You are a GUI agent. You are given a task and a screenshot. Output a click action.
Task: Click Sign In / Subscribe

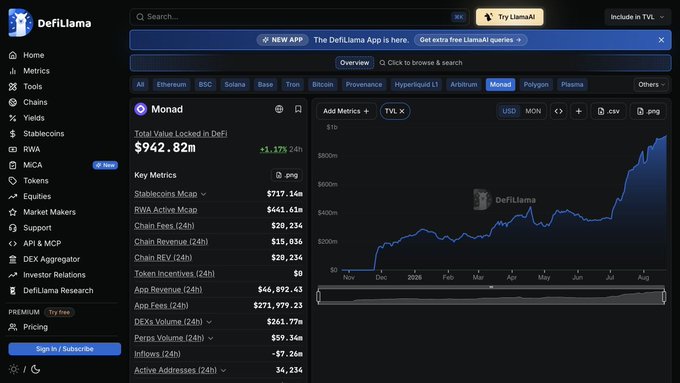tap(65, 349)
